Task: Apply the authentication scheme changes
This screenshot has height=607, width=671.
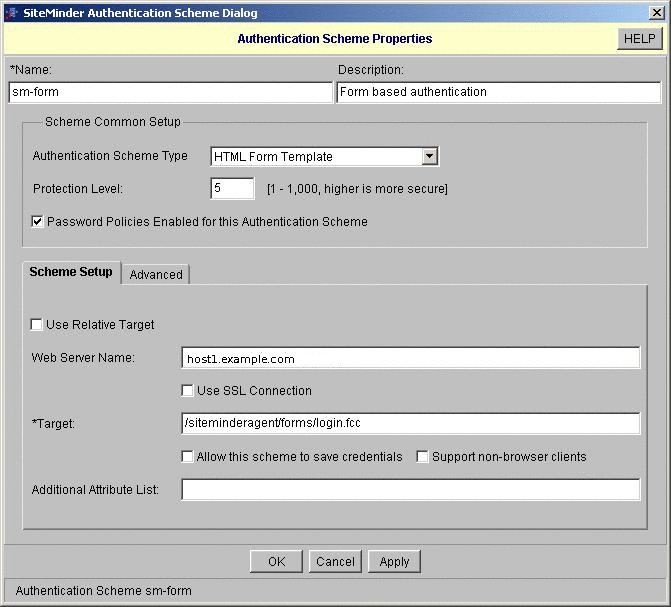Action: click(x=394, y=562)
